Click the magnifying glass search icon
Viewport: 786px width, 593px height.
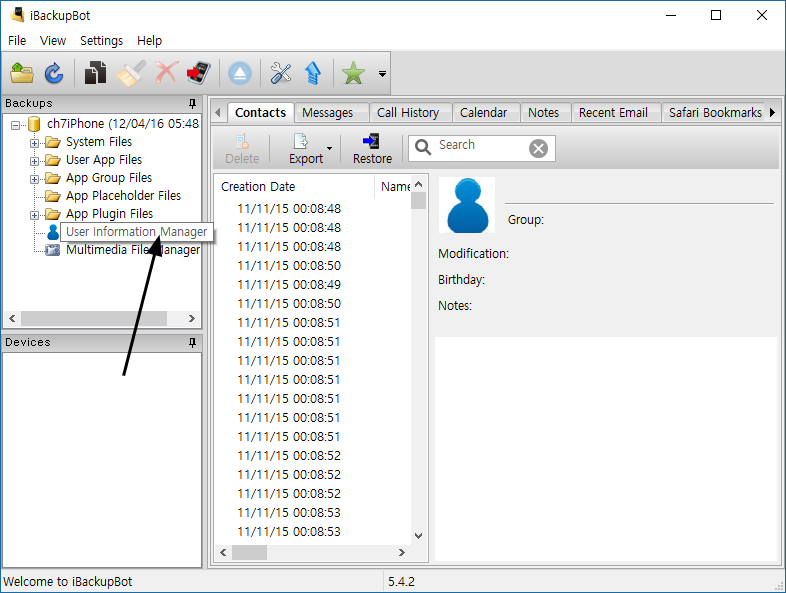423,147
